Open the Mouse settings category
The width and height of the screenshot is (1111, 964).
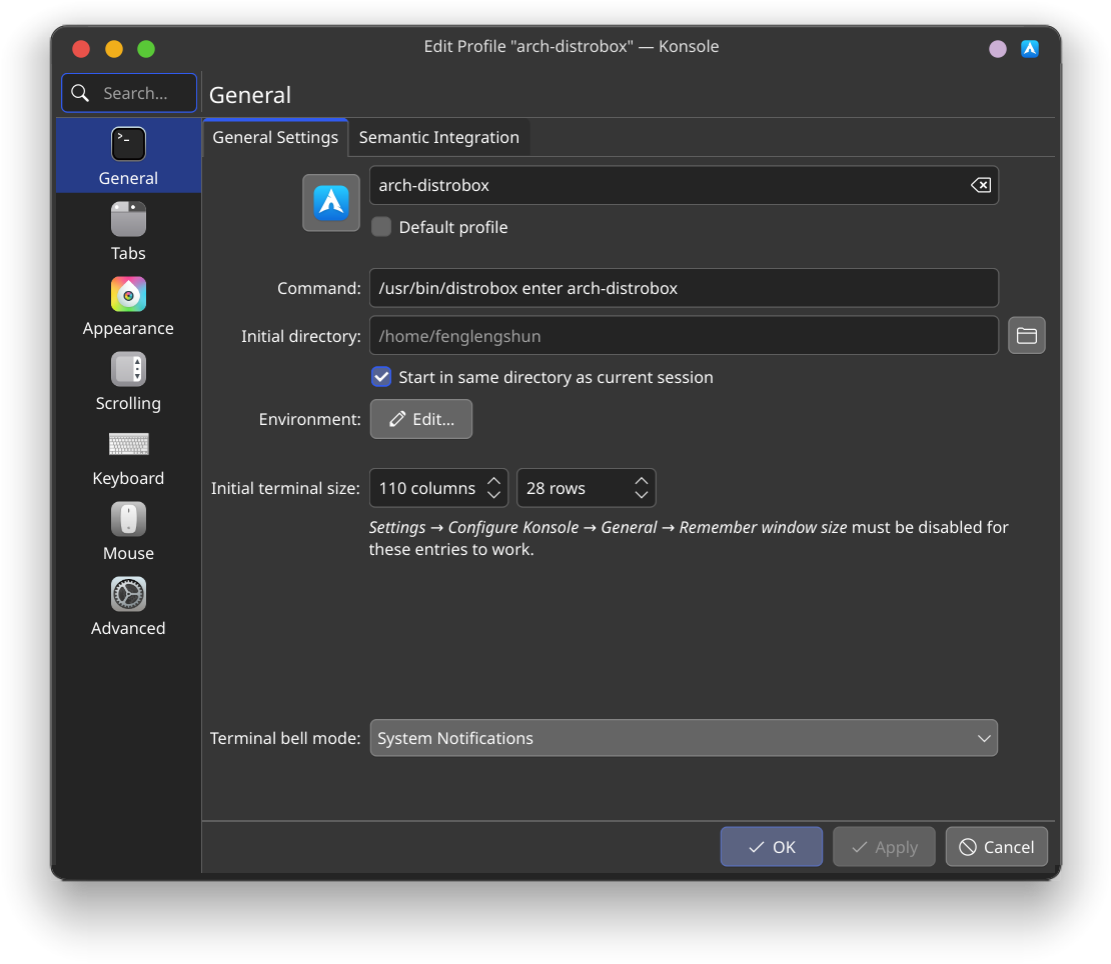point(128,532)
